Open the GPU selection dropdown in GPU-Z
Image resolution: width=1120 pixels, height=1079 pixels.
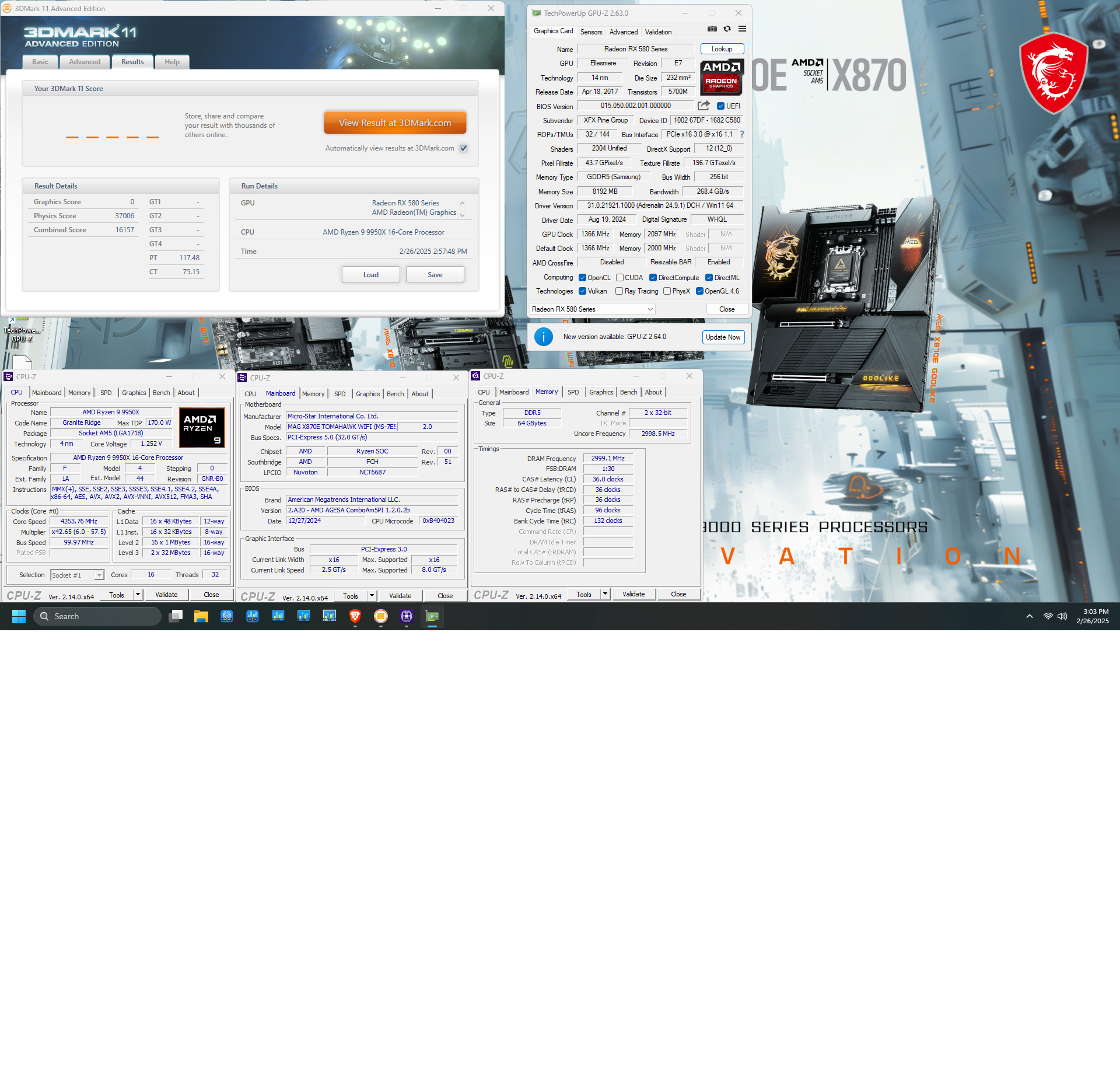(x=592, y=309)
